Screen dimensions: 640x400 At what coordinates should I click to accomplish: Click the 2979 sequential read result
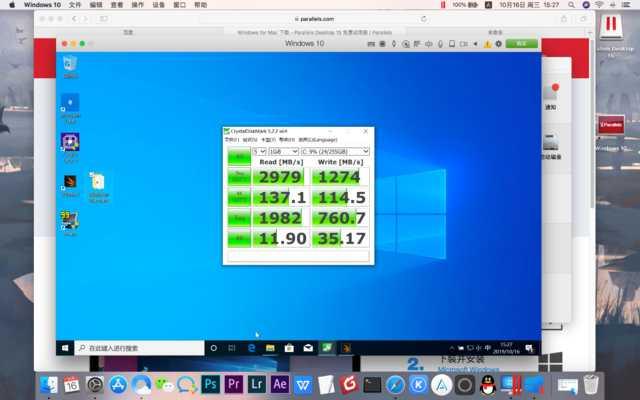pyautogui.click(x=281, y=177)
